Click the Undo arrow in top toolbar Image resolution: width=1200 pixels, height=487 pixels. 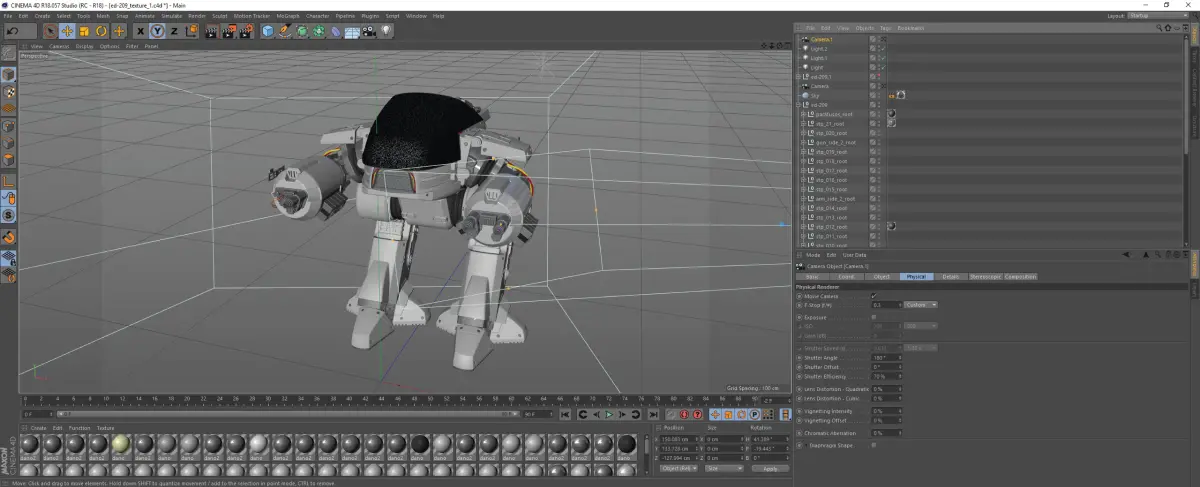(13, 31)
